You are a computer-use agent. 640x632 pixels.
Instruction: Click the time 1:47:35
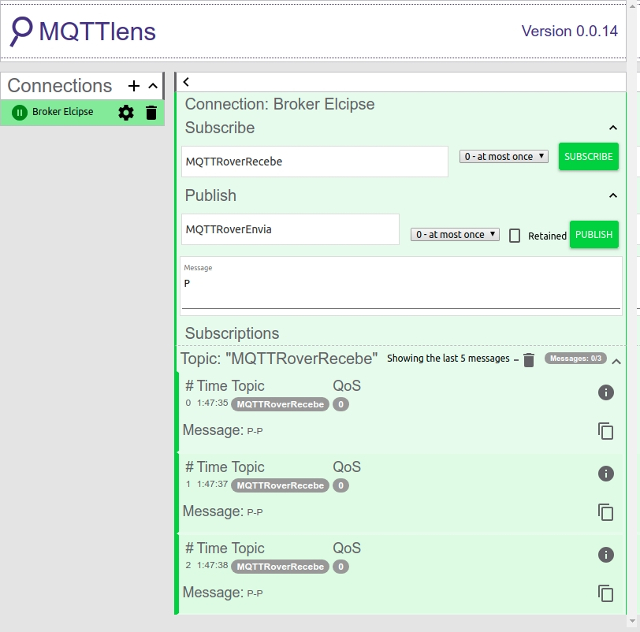pyautogui.click(x=212, y=403)
